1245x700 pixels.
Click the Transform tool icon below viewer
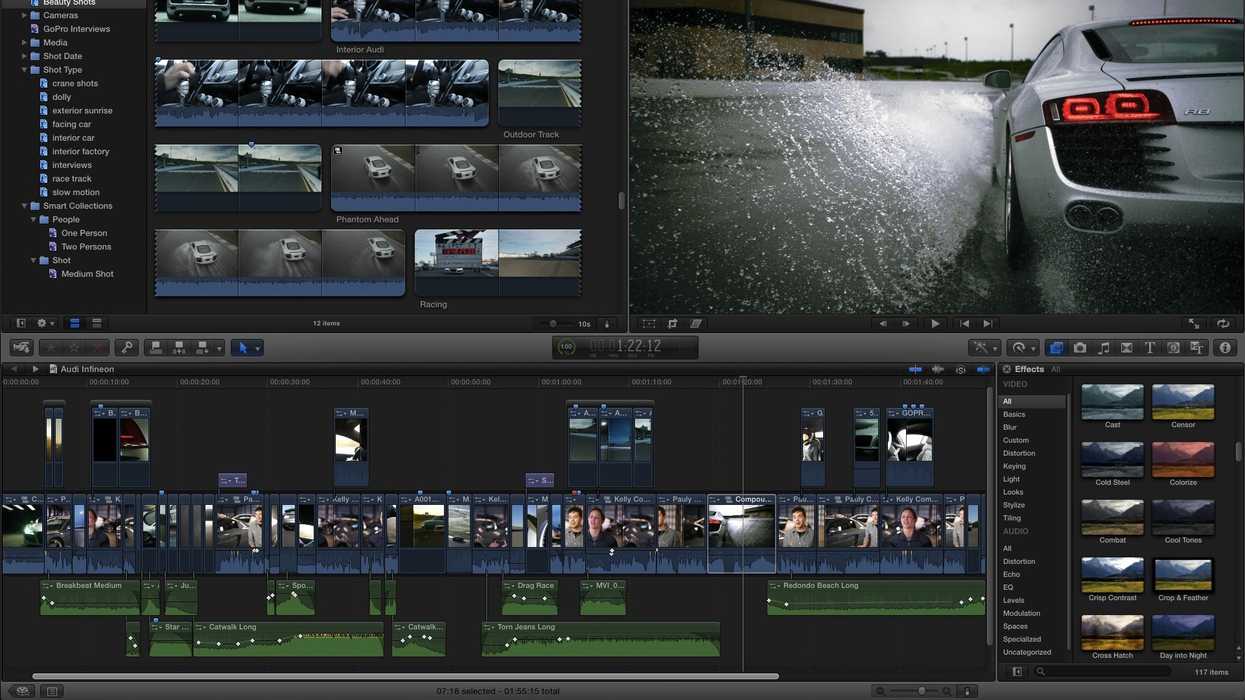coord(649,324)
